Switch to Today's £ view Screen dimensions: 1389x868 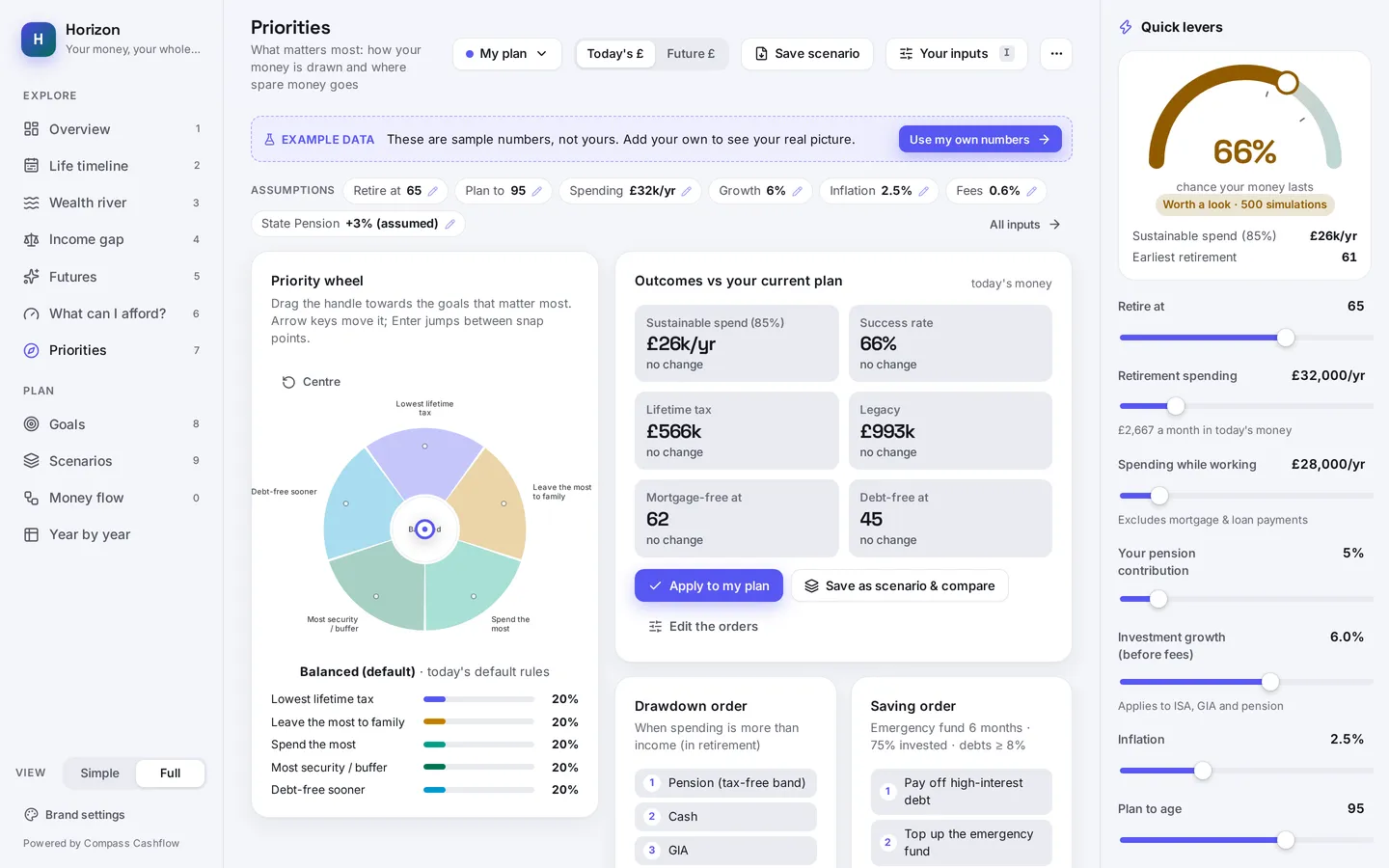[x=615, y=54]
